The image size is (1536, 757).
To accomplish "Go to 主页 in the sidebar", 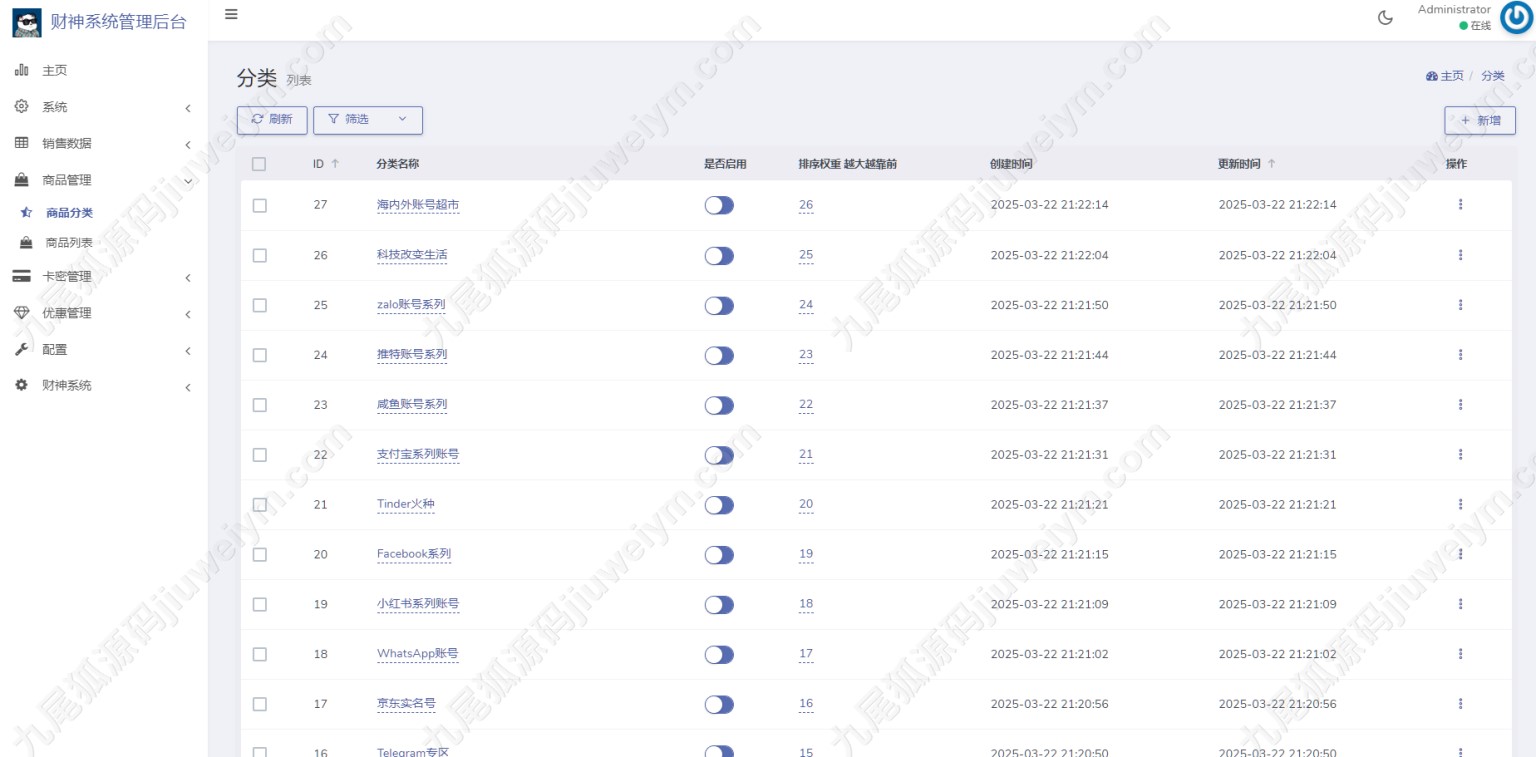I will [54, 71].
